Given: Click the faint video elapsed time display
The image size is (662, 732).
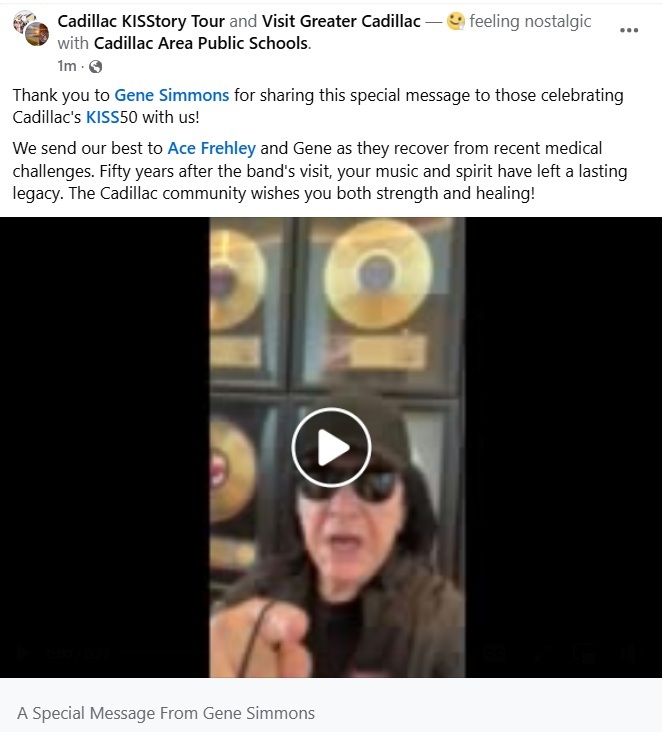Looking at the screenshot, I should [x=77, y=653].
